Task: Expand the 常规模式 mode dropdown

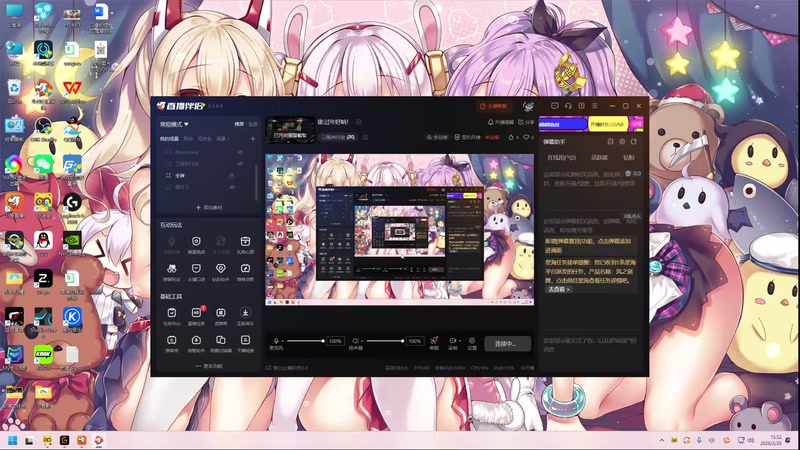Action: pyautogui.click(x=174, y=124)
